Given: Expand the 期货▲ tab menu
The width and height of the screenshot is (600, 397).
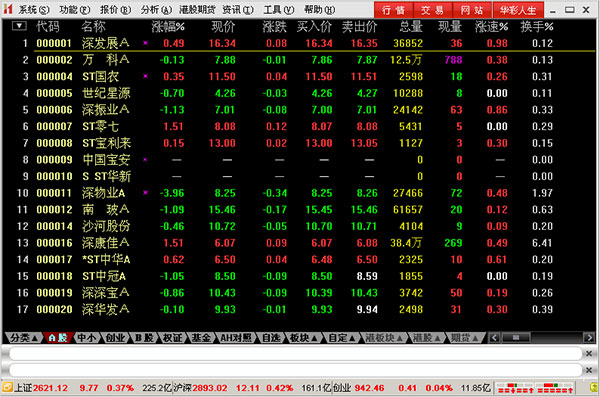Looking at the screenshot, I should tap(464, 338).
